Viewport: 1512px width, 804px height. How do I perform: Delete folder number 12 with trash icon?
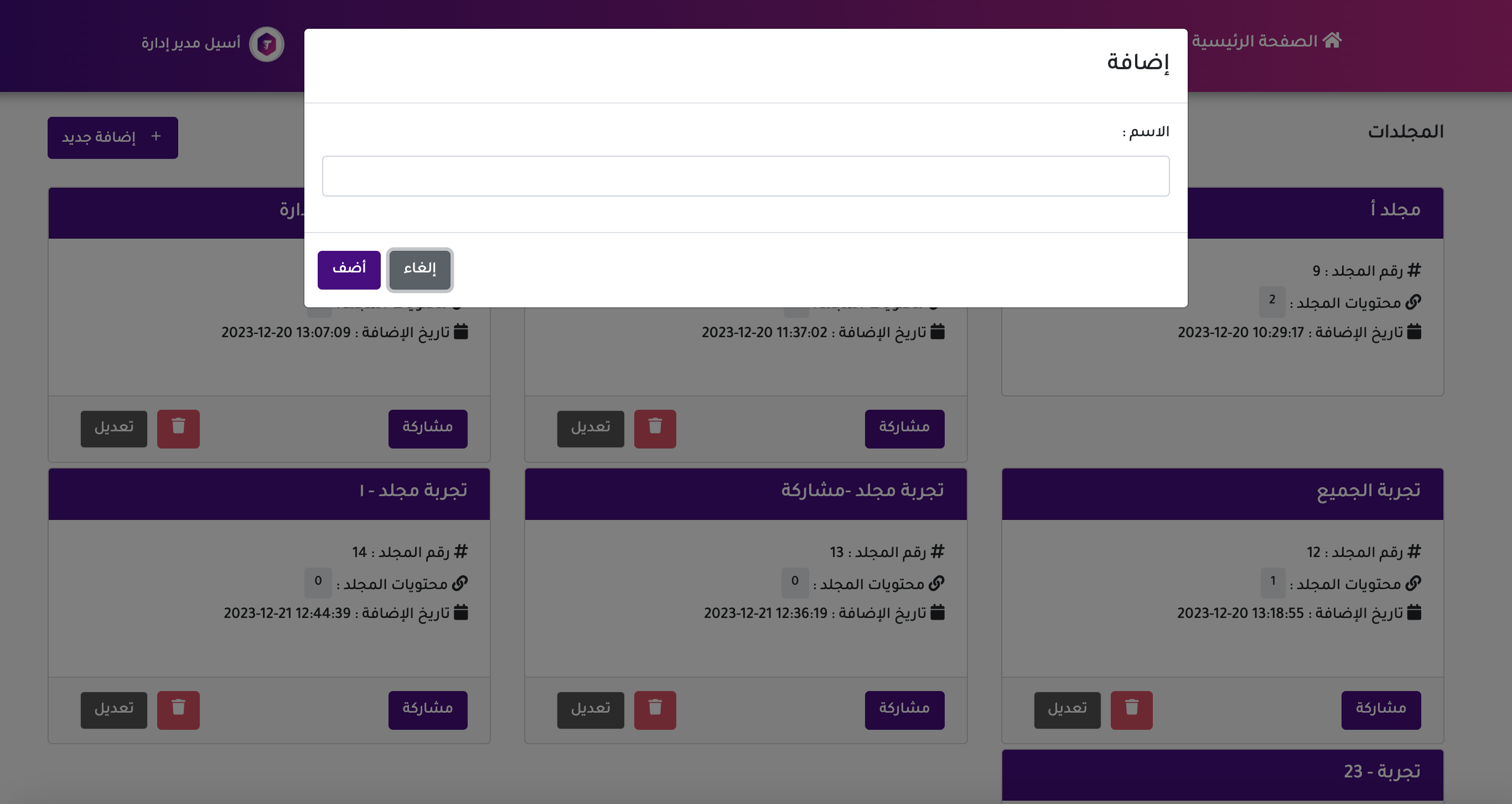click(x=1131, y=709)
